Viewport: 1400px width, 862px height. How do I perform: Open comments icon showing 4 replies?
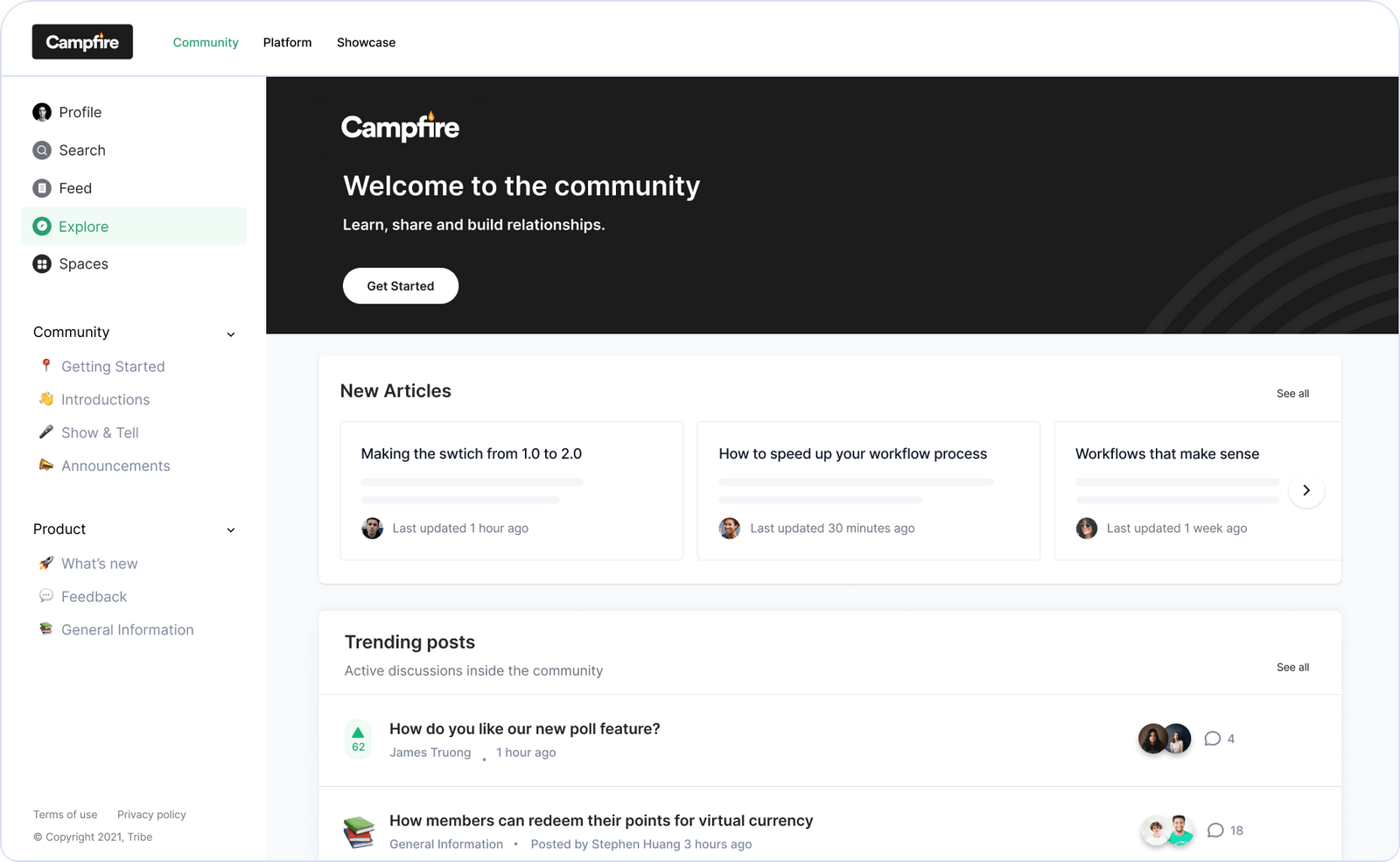[x=1212, y=739]
